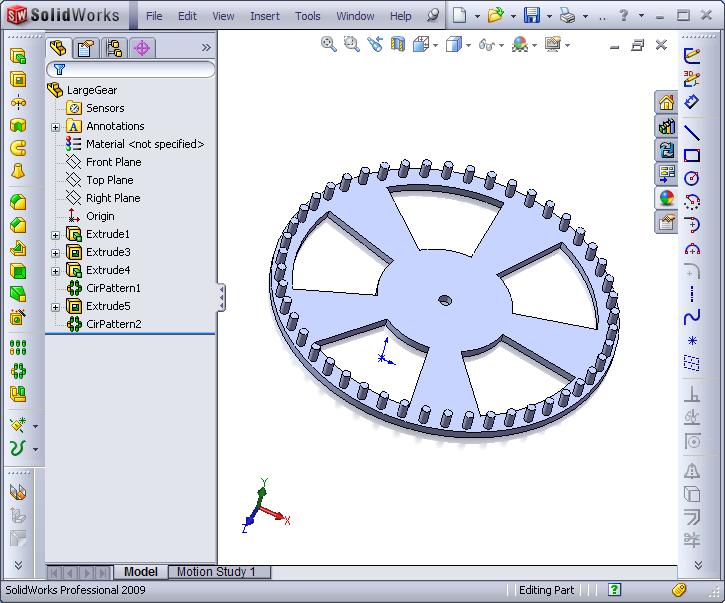Select the Circle sketch tool
Image resolution: width=725 pixels, height=603 pixels.
[692, 178]
